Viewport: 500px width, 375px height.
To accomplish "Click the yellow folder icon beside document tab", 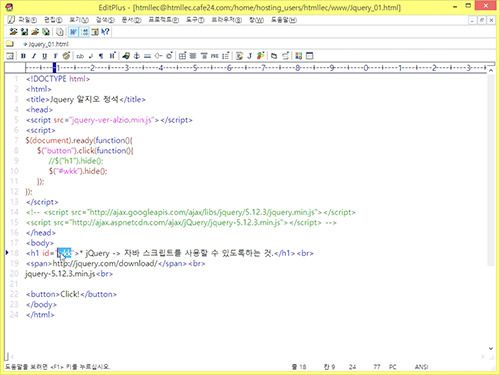I will 10,44.
